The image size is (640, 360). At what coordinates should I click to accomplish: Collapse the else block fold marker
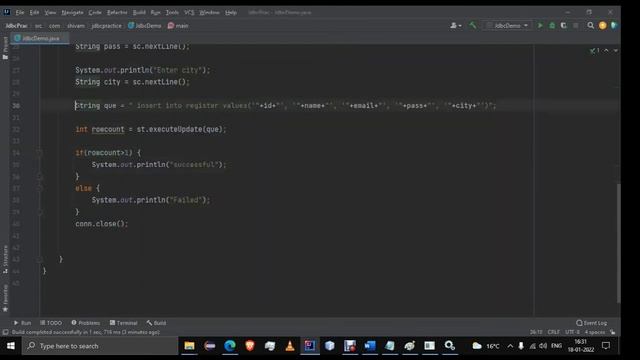tap(40, 189)
